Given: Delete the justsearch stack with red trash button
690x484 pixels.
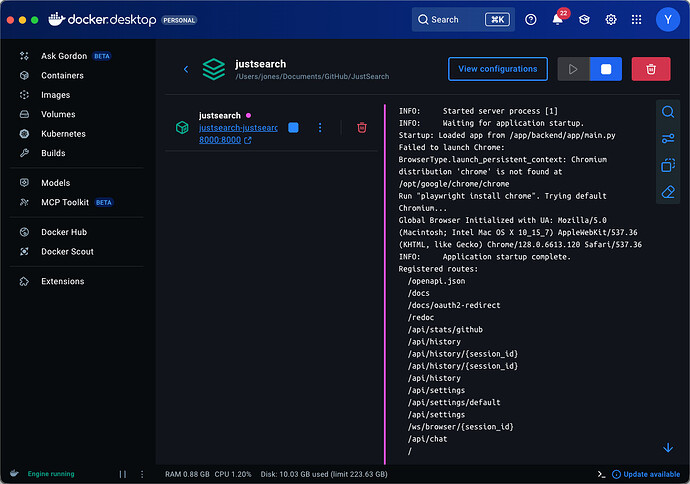Looking at the screenshot, I should tap(651, 69).
